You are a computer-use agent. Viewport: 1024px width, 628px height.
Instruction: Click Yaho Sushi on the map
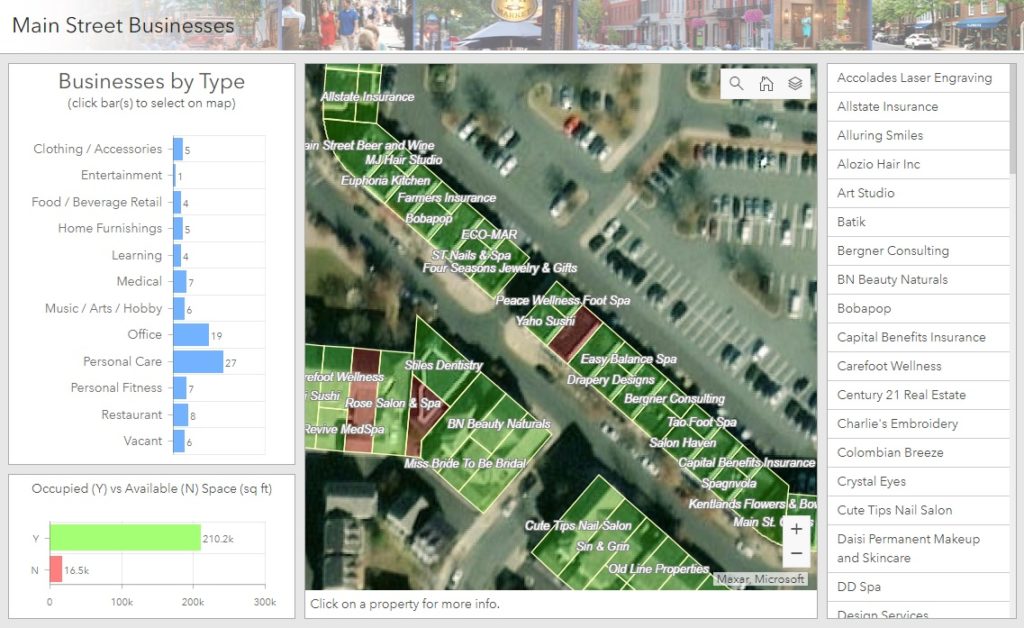point(545,321)
